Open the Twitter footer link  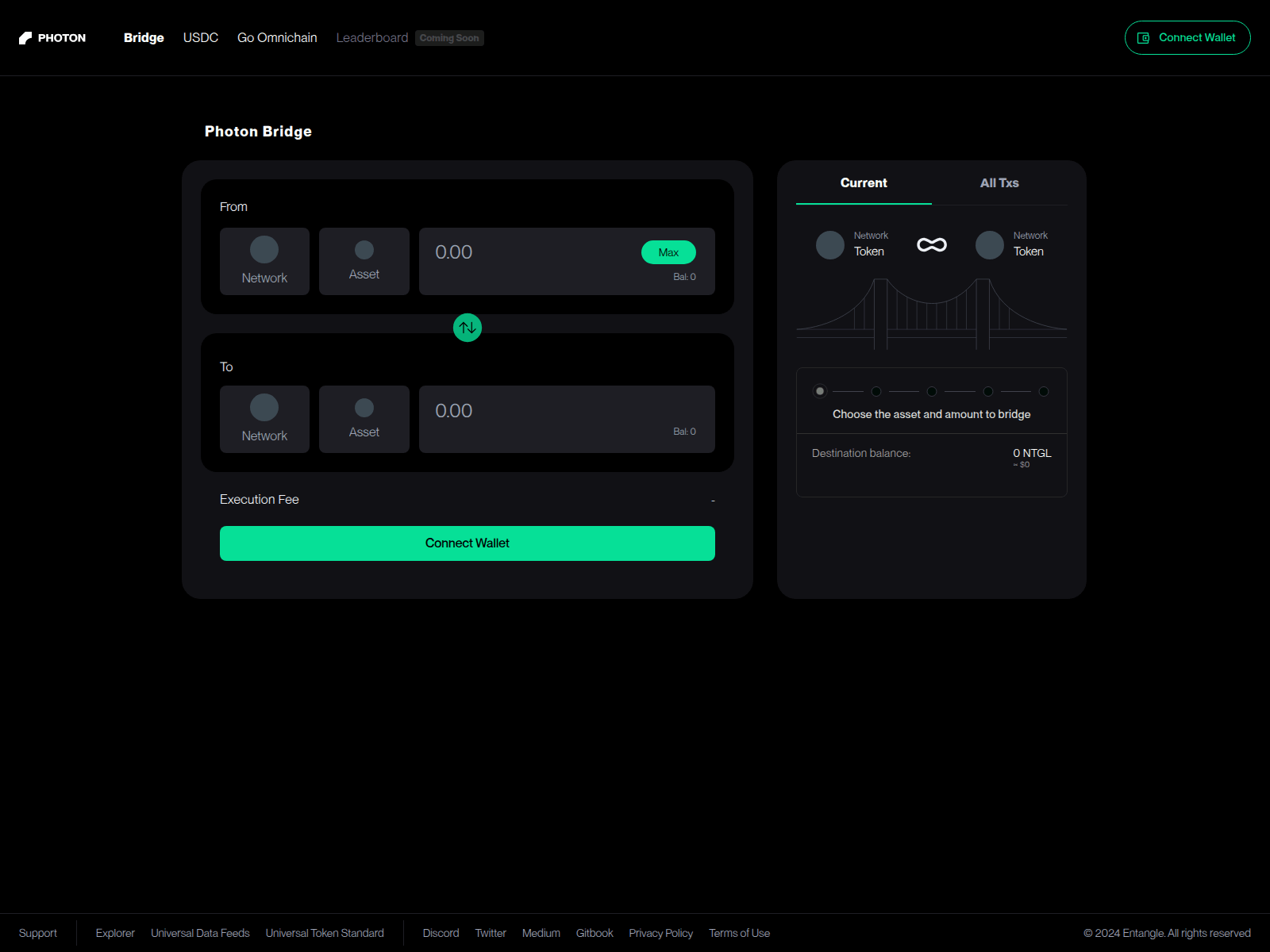pyautogui.click(x=491, y=933)
